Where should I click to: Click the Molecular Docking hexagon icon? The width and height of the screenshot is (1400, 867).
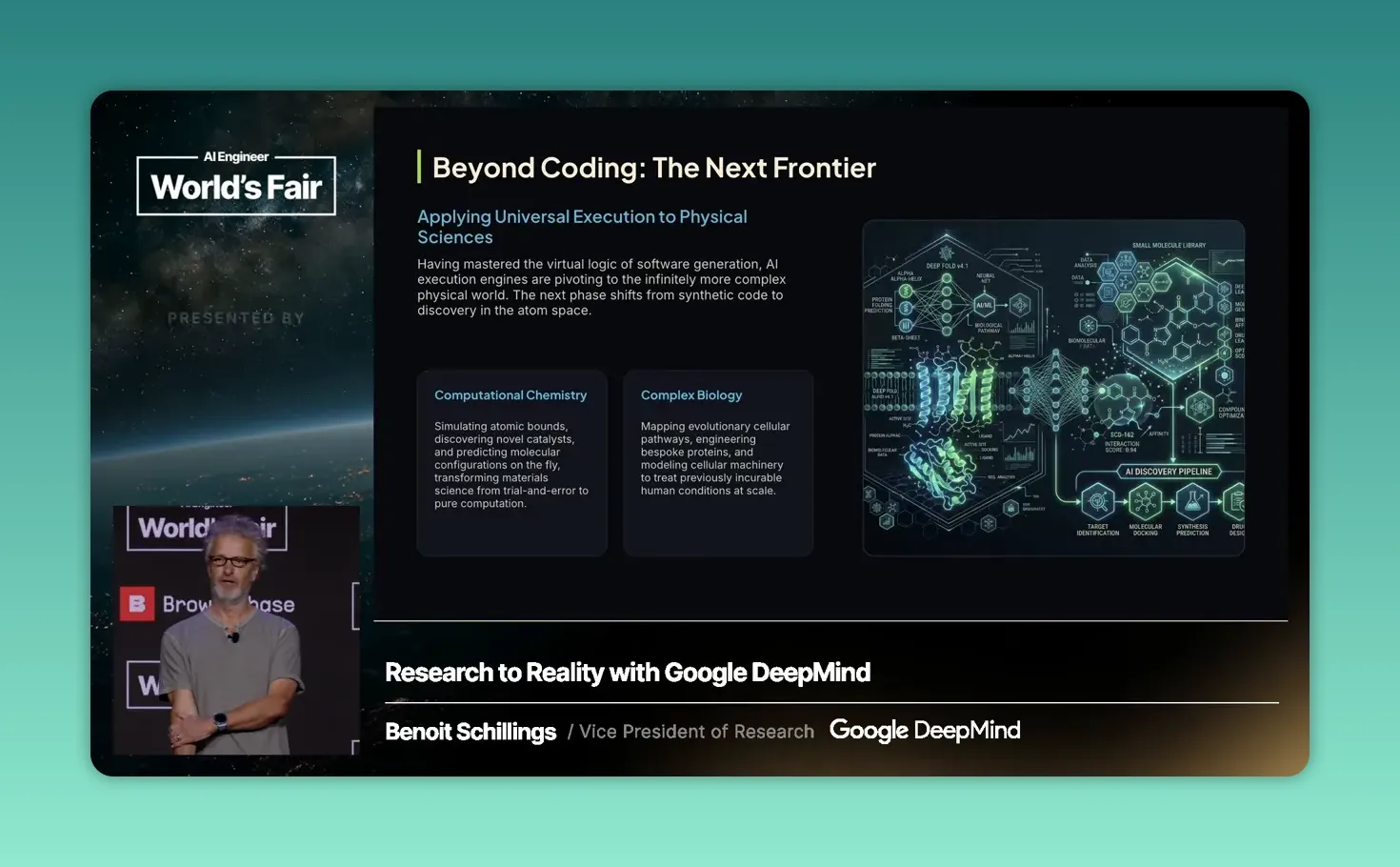tap(1146, 502)
